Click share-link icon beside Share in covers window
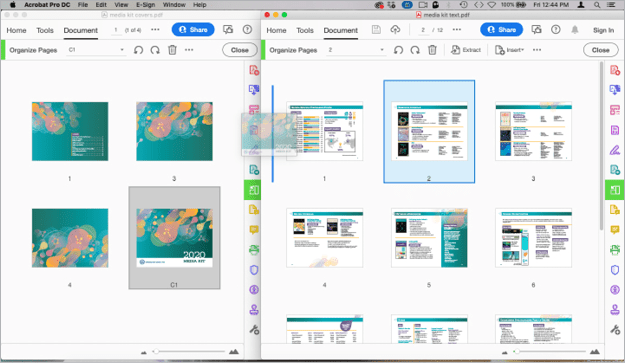This screenshot has width=625, height=363. tap(228, 29)
